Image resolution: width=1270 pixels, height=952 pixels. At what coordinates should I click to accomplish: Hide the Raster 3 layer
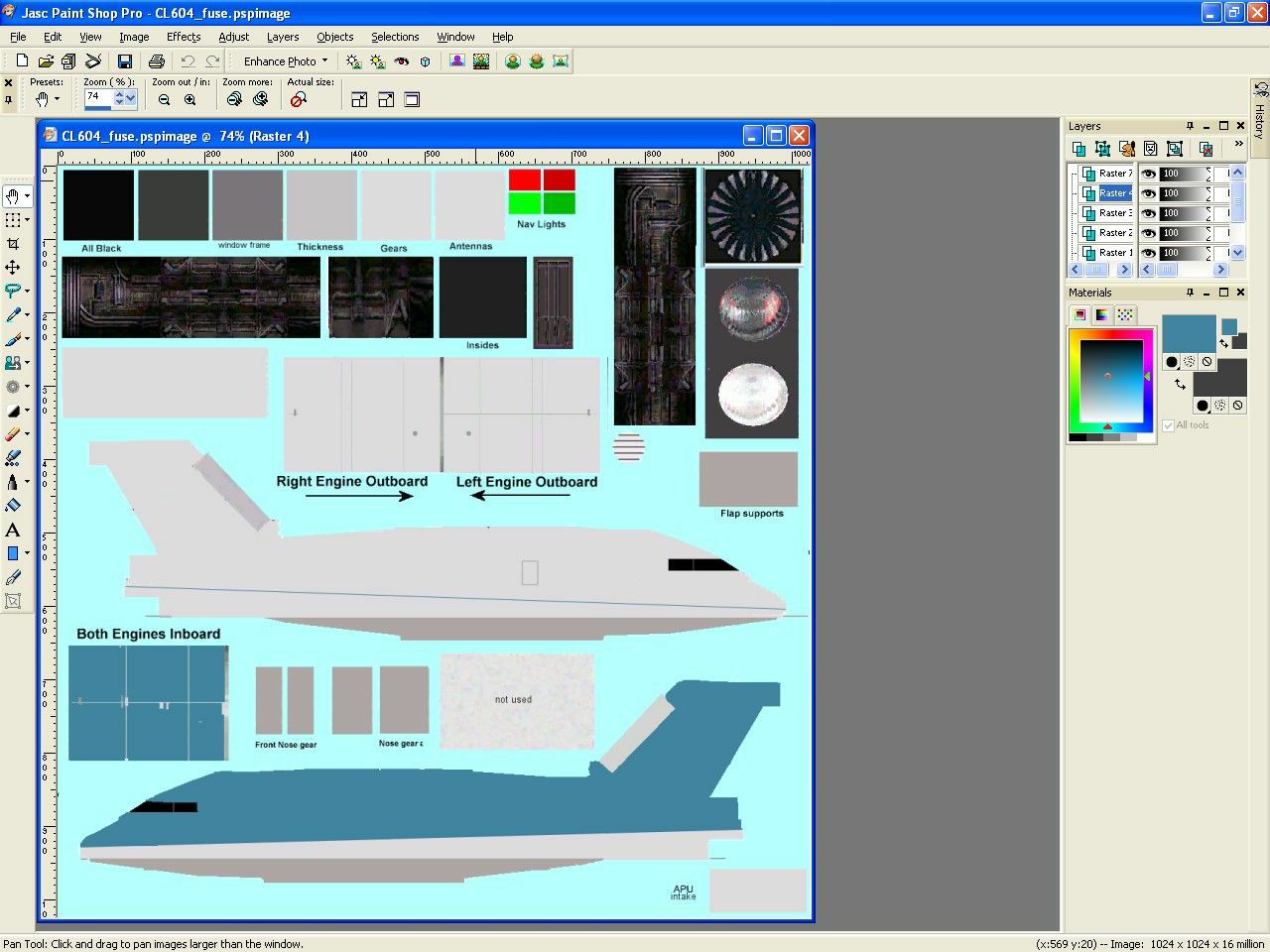[1148, 213]
